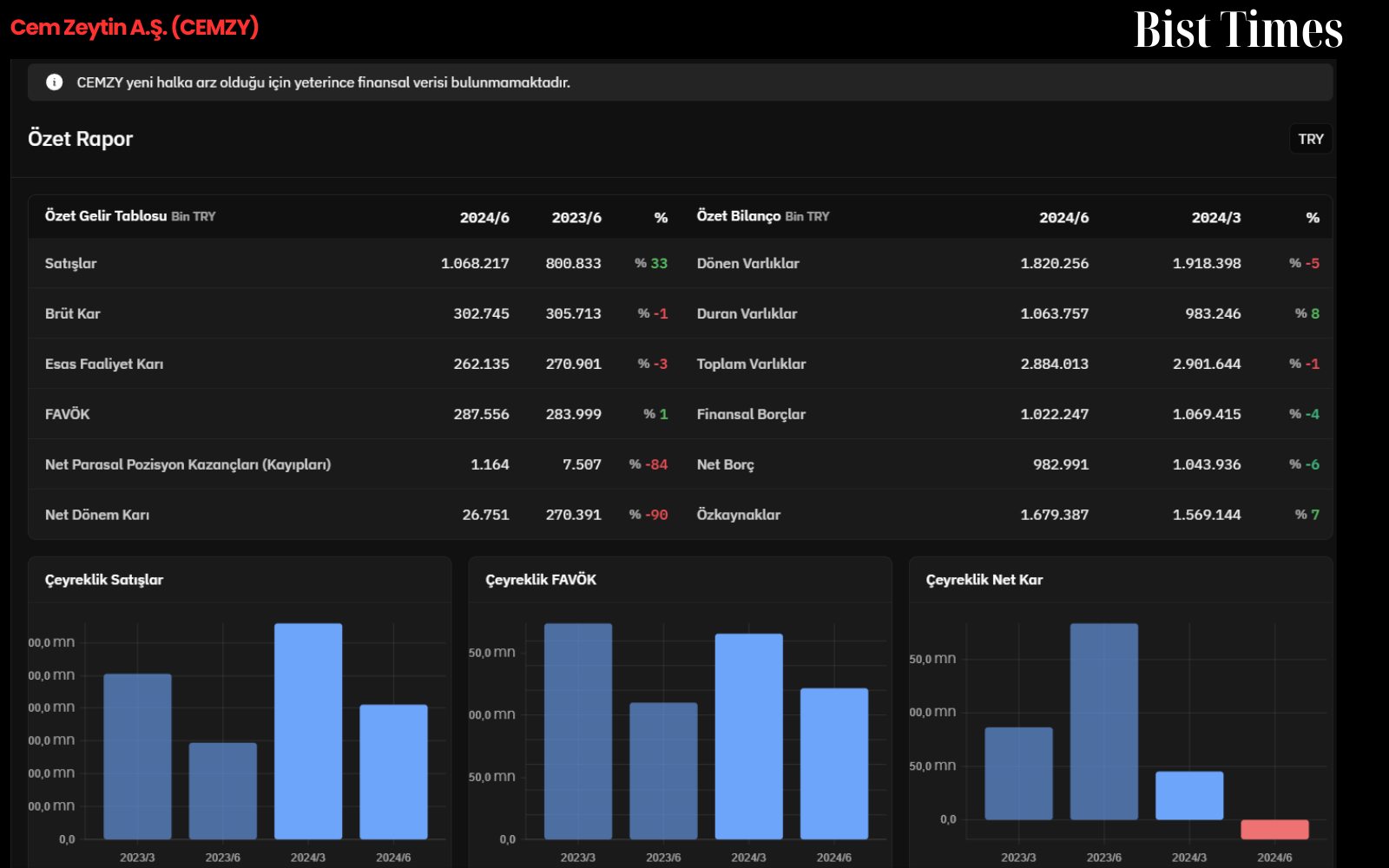
Task: Select Net Parasal Pozisyon Kazançları (Kayıpları) row
Action: [x=188, y=465]
